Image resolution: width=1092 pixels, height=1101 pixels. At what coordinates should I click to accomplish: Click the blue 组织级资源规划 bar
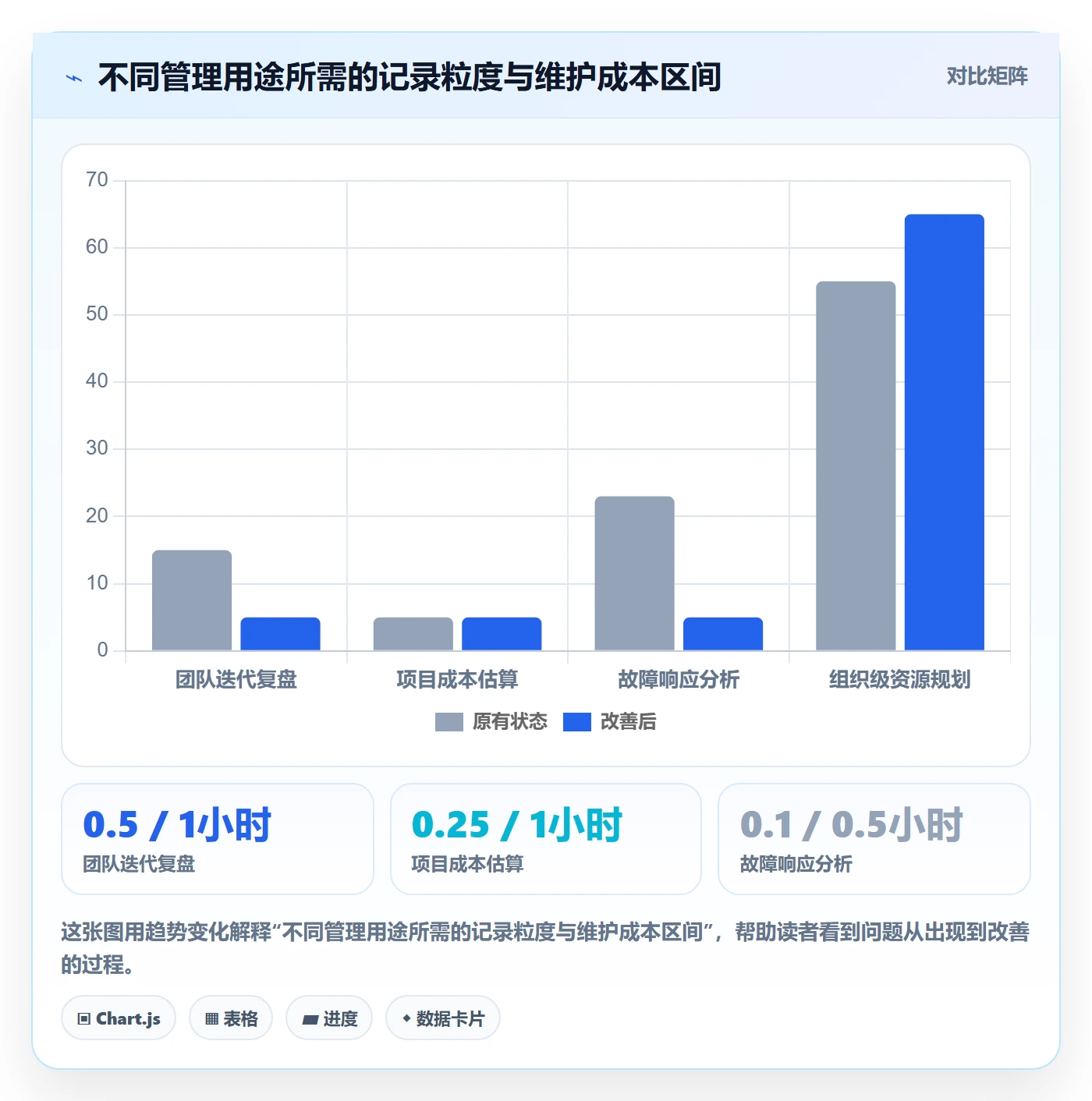(x=945, y=432)
